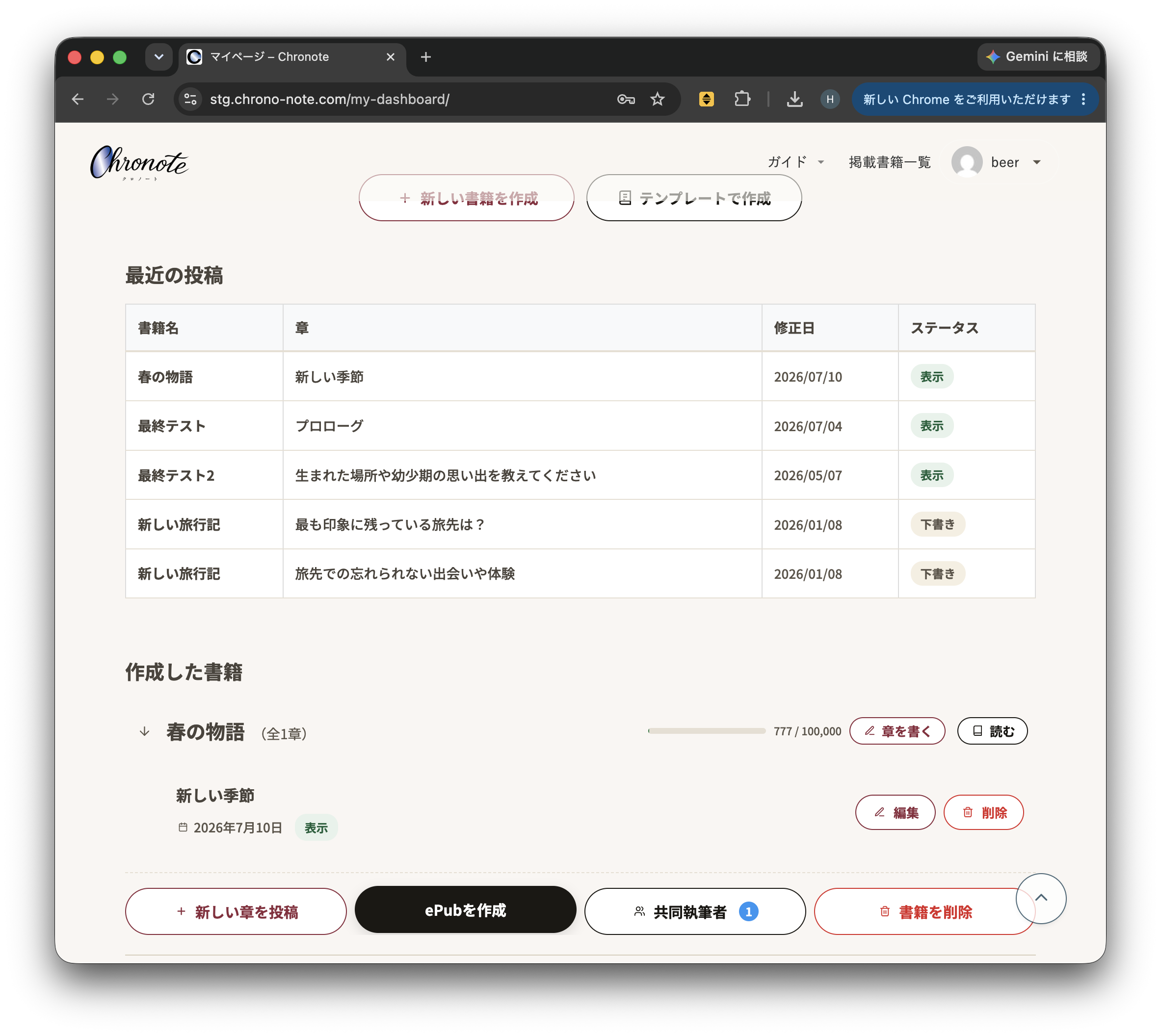The height and width of the screenshot is (1036, 1161).
Task: Click 読む button for 春の物語
Action: click(992, 731)
